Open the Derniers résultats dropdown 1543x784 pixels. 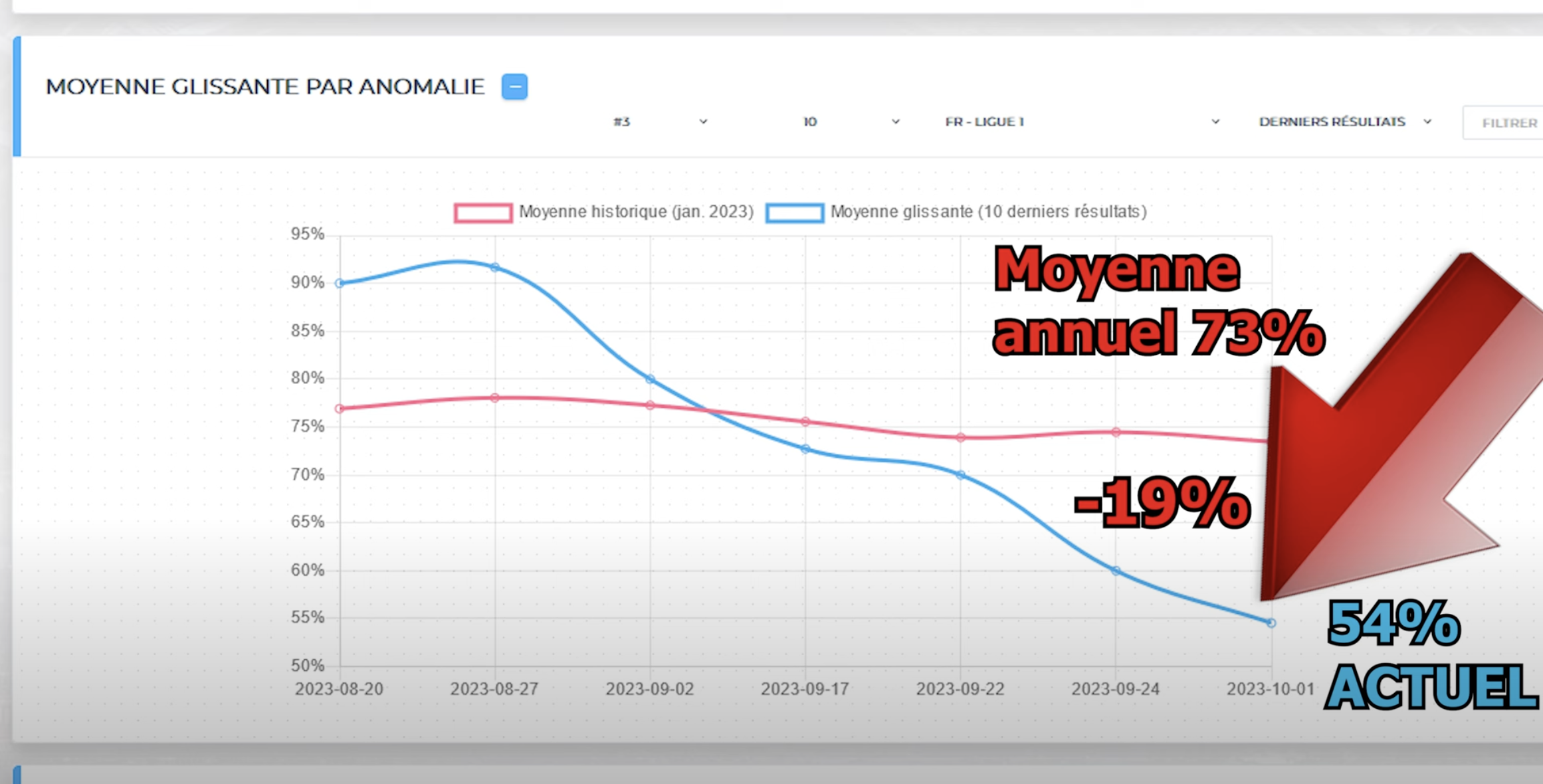pos(1344,122)
